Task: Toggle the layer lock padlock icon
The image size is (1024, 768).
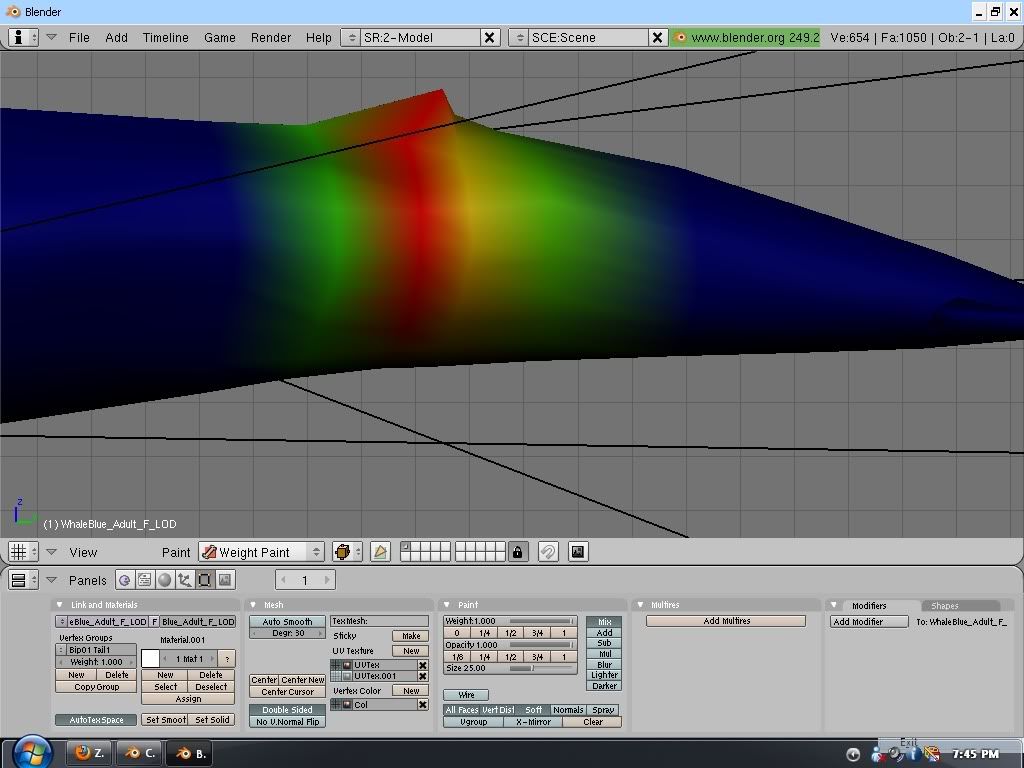Action: tap(517, 552)
